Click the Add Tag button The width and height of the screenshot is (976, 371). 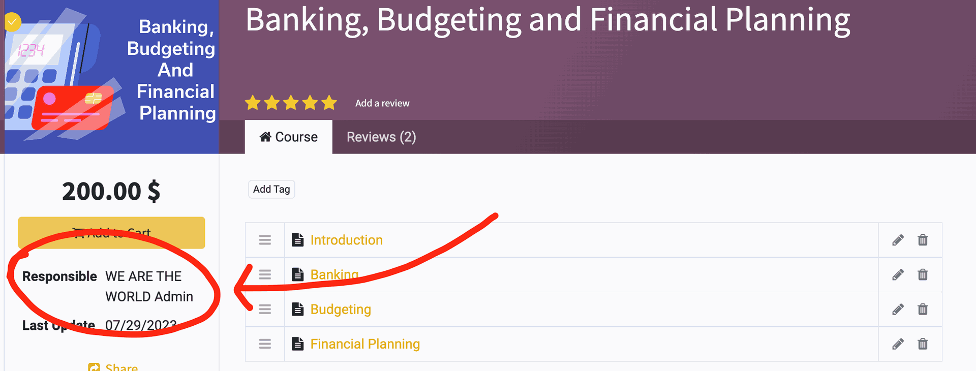(271, 190)
